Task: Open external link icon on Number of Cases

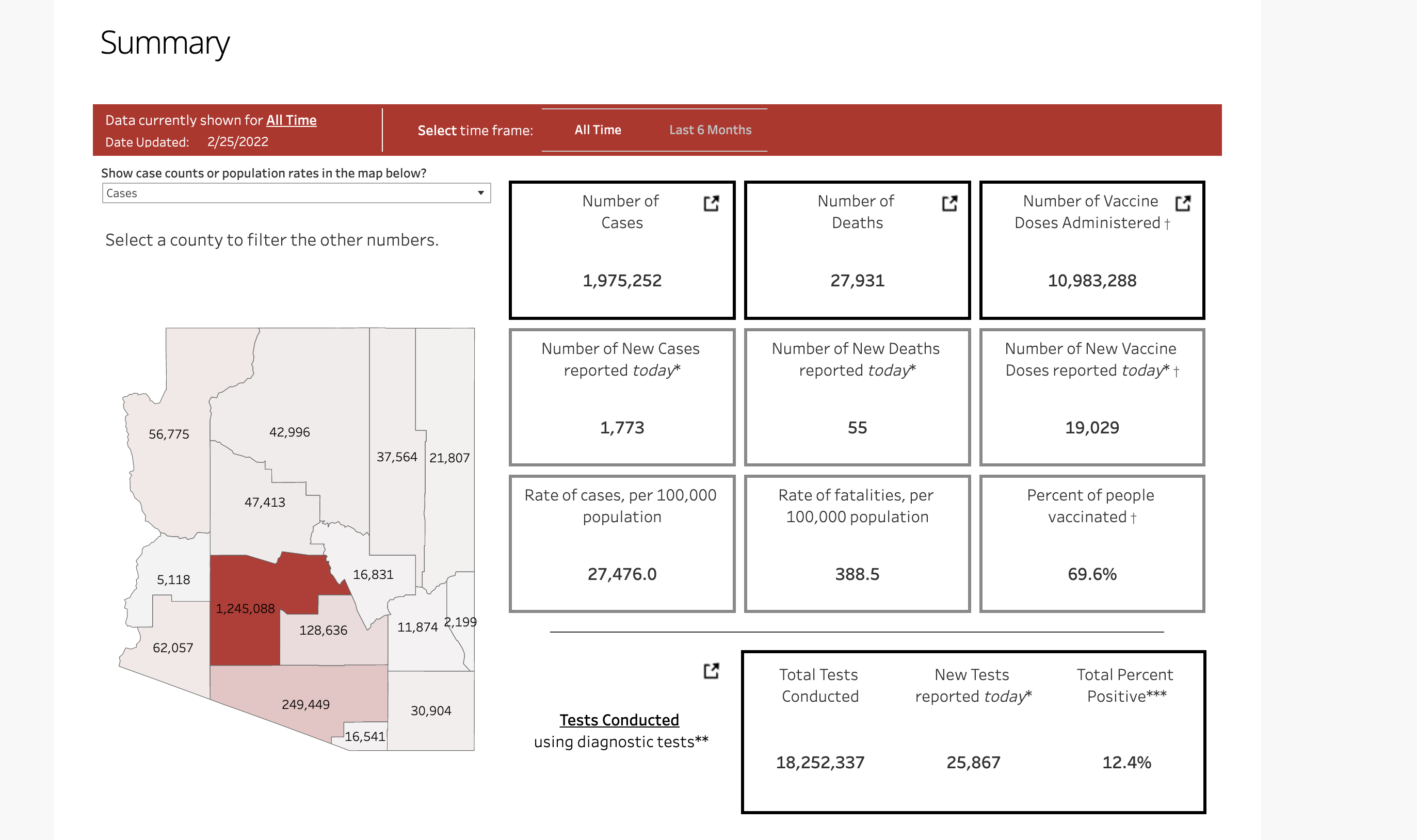Action: (711, 204)
